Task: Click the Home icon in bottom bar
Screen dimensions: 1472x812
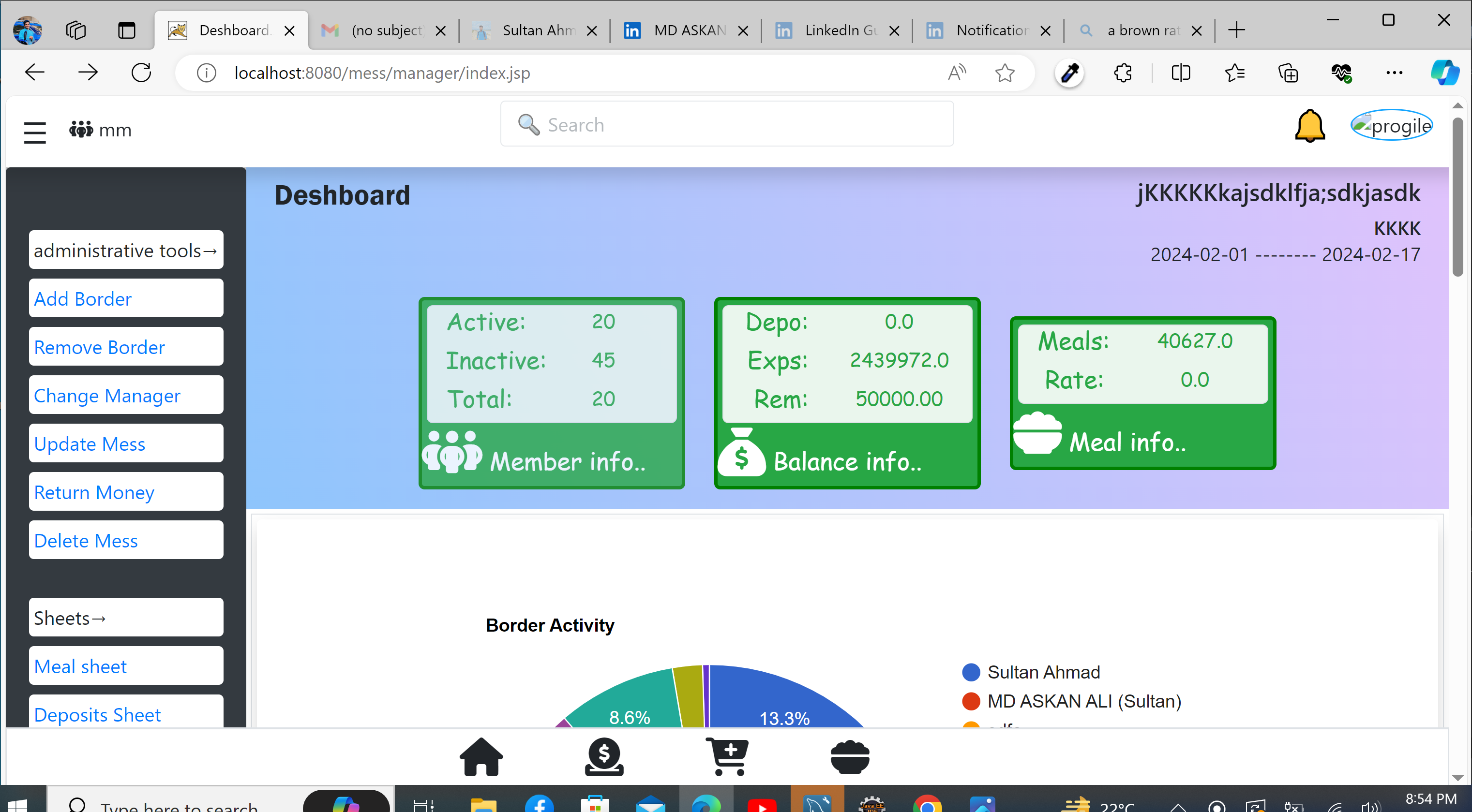Action: [481, 756]
